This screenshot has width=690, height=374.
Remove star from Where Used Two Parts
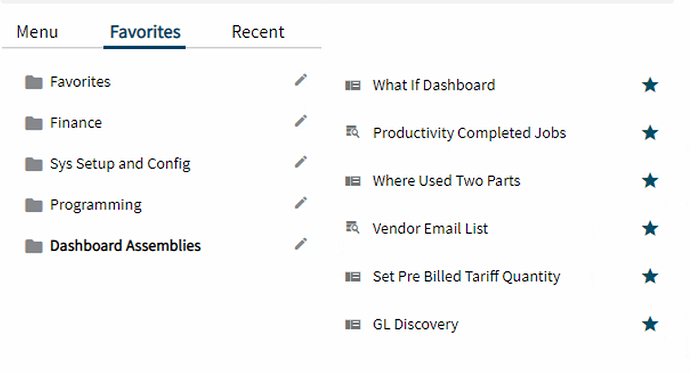[650, 180]
